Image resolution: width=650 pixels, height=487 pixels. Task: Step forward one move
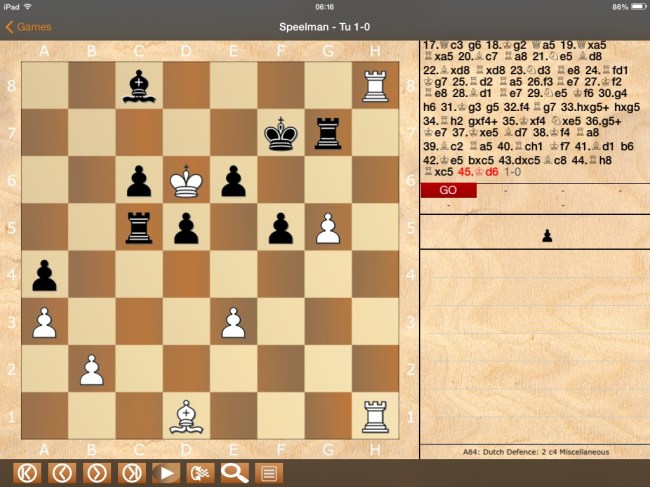98,472
